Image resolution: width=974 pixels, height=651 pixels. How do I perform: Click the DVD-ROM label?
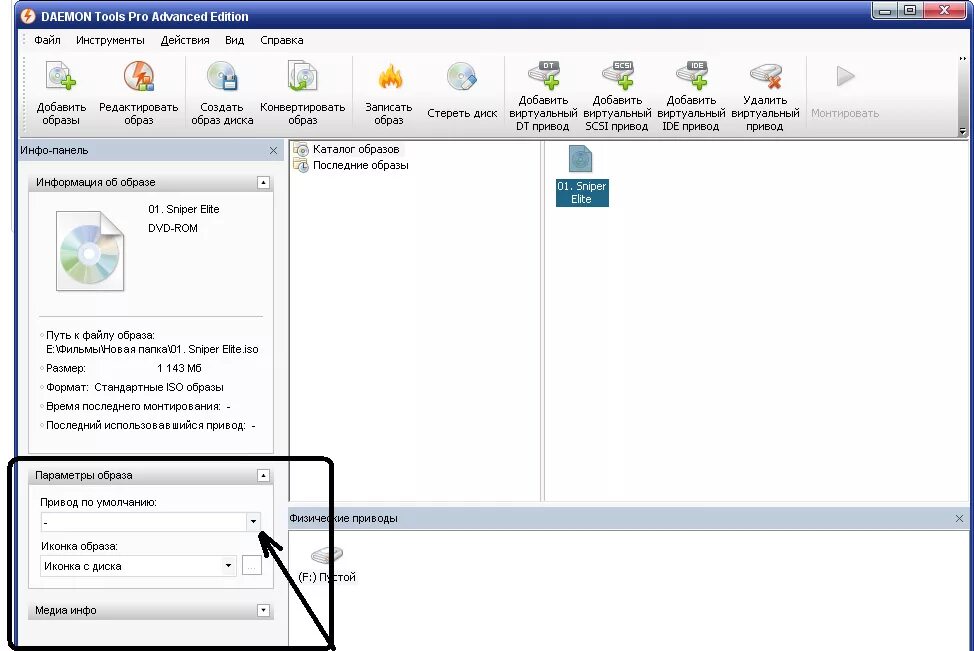[173, 228]
